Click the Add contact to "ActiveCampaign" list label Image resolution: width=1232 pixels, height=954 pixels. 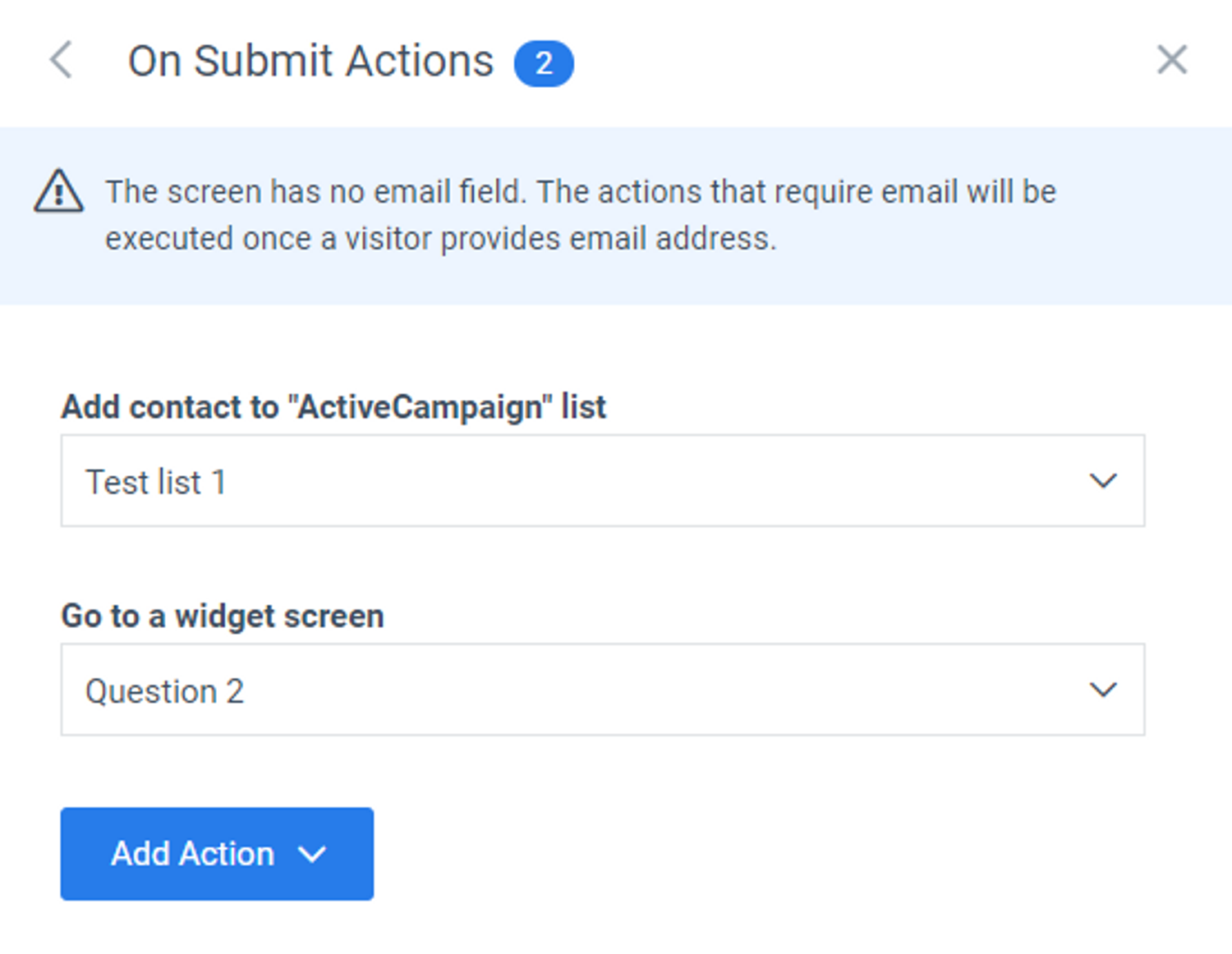[333, 407]
